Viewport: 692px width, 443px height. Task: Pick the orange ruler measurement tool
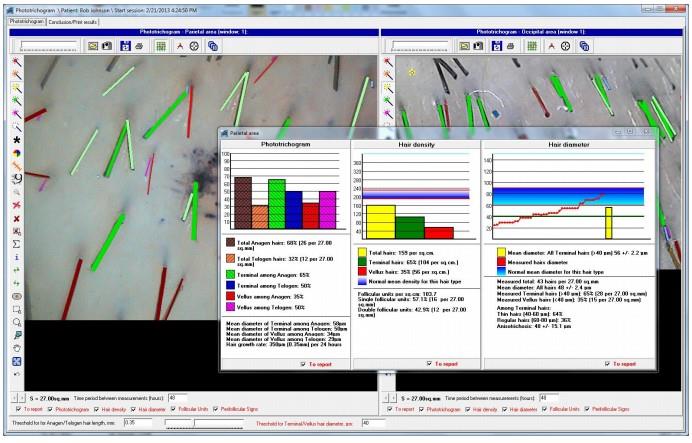pyautogui.click(x=16, y=166)
